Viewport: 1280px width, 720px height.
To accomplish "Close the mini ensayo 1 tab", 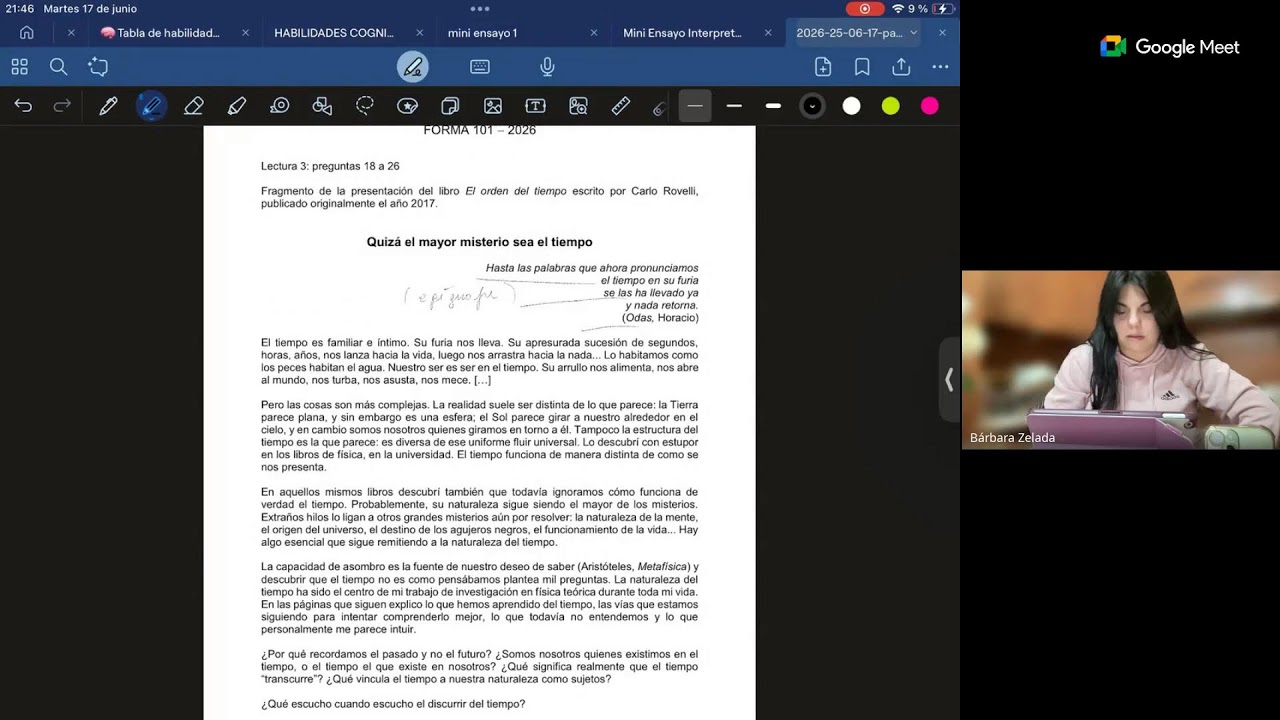I will click(x=593, y=33).
